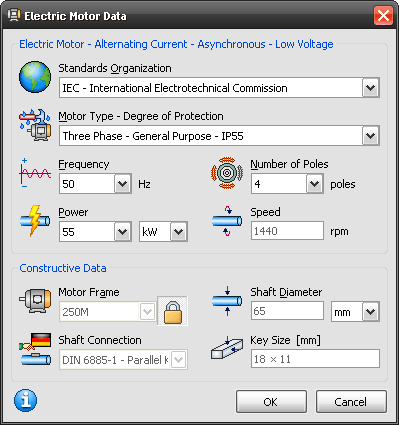Confirm with the OK button
The width and height of the screenshot is (399, 425).
pyautogui.click(x=271, y=402)
